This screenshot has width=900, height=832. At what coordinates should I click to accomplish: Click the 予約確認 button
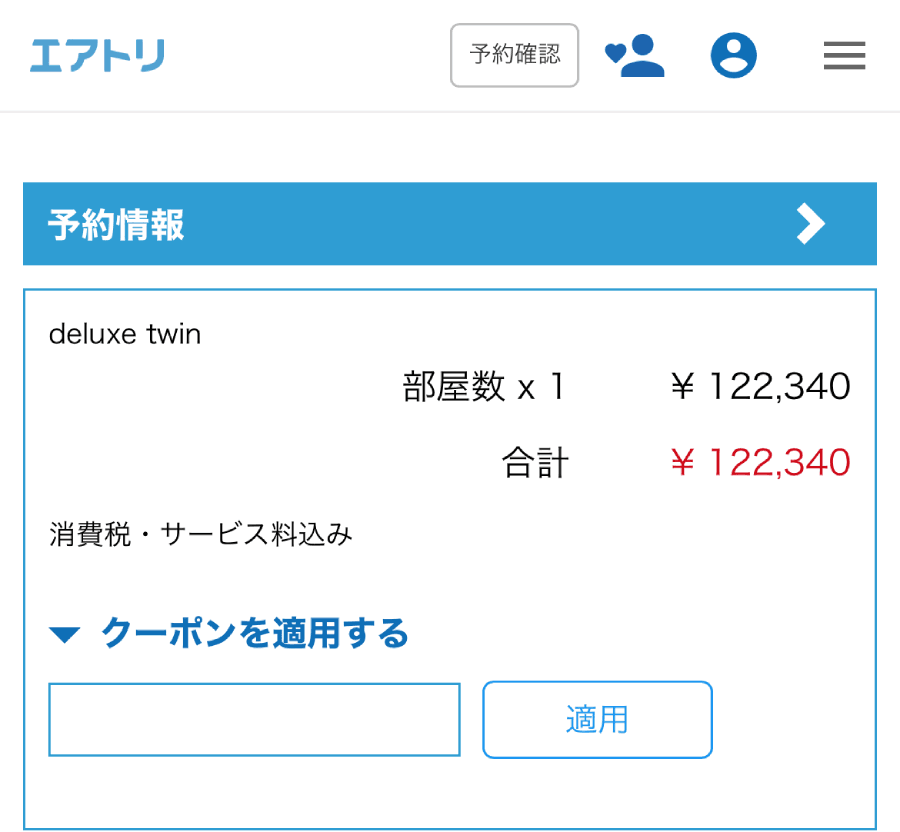pyautogui.click(x=514, y=55)
